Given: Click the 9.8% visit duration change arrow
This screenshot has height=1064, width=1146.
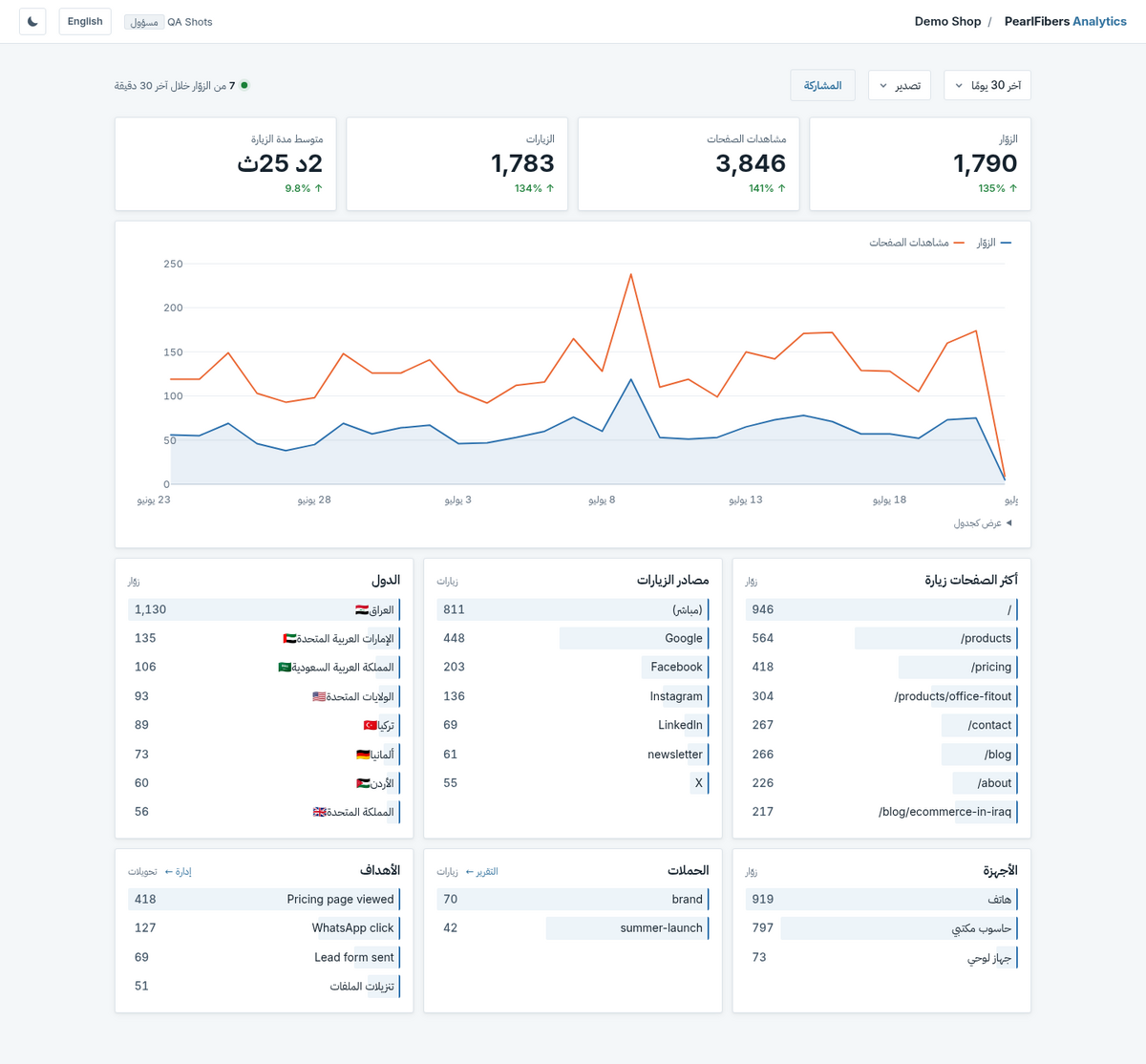Looking at the screenshot, I should click(318, 188).
